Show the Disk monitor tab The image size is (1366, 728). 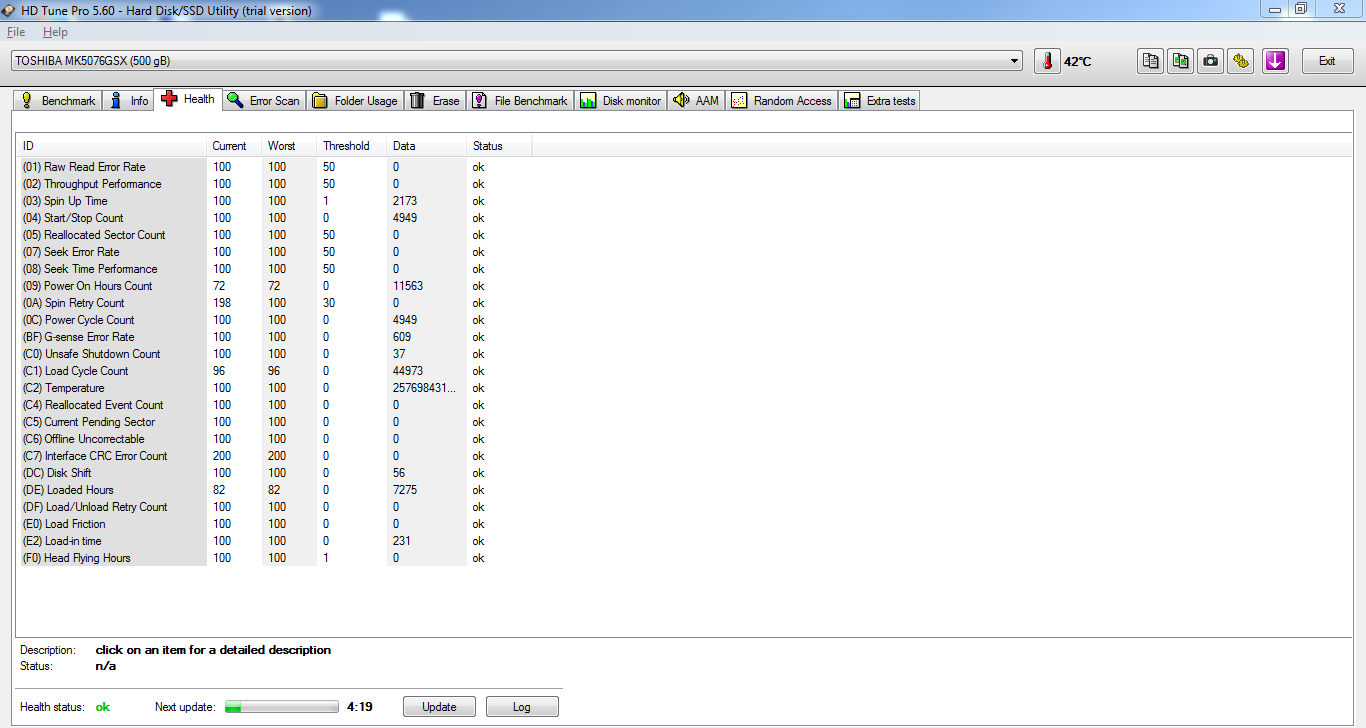620,101
